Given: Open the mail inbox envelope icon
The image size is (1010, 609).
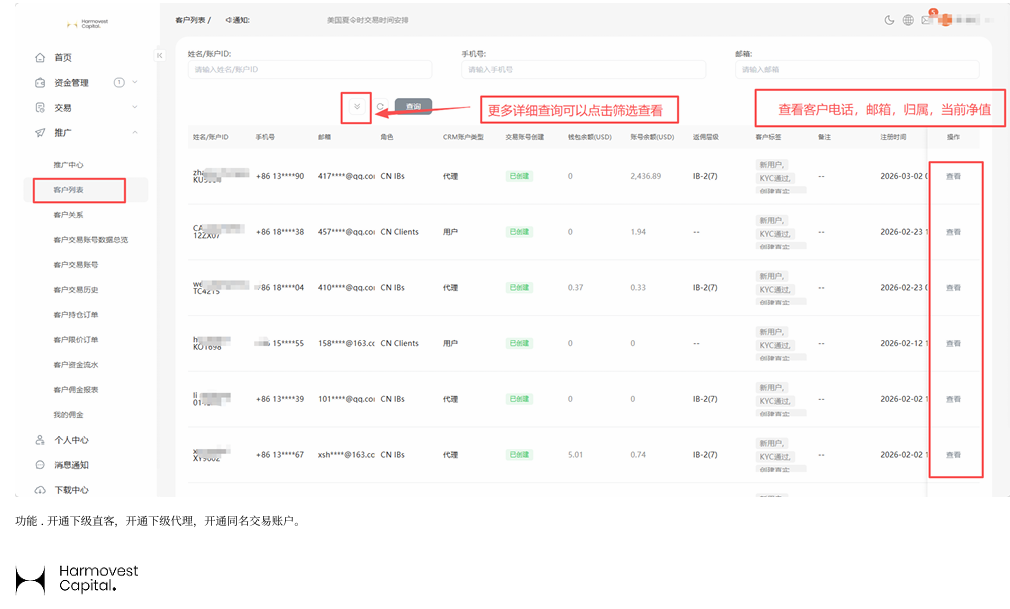Looking at the screenshot, I should [926, 20].
